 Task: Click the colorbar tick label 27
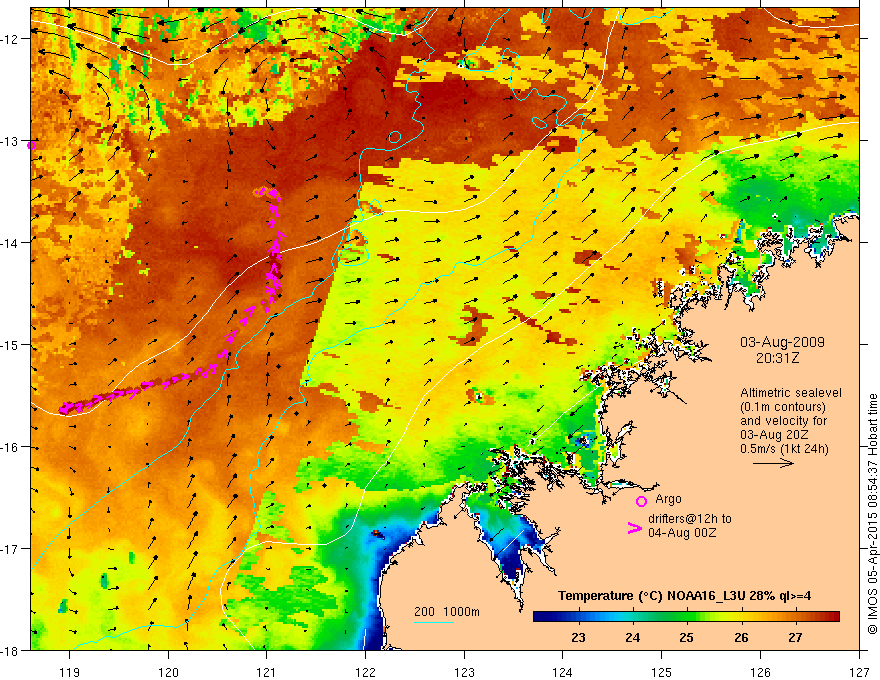pyautogui.click(x=795, y=638)
